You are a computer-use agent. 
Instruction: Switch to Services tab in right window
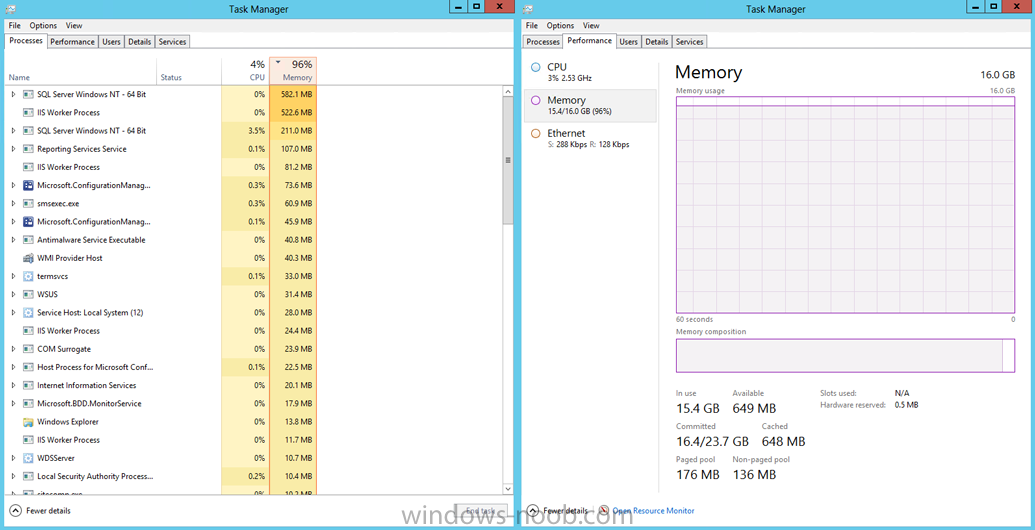point(690,42)
